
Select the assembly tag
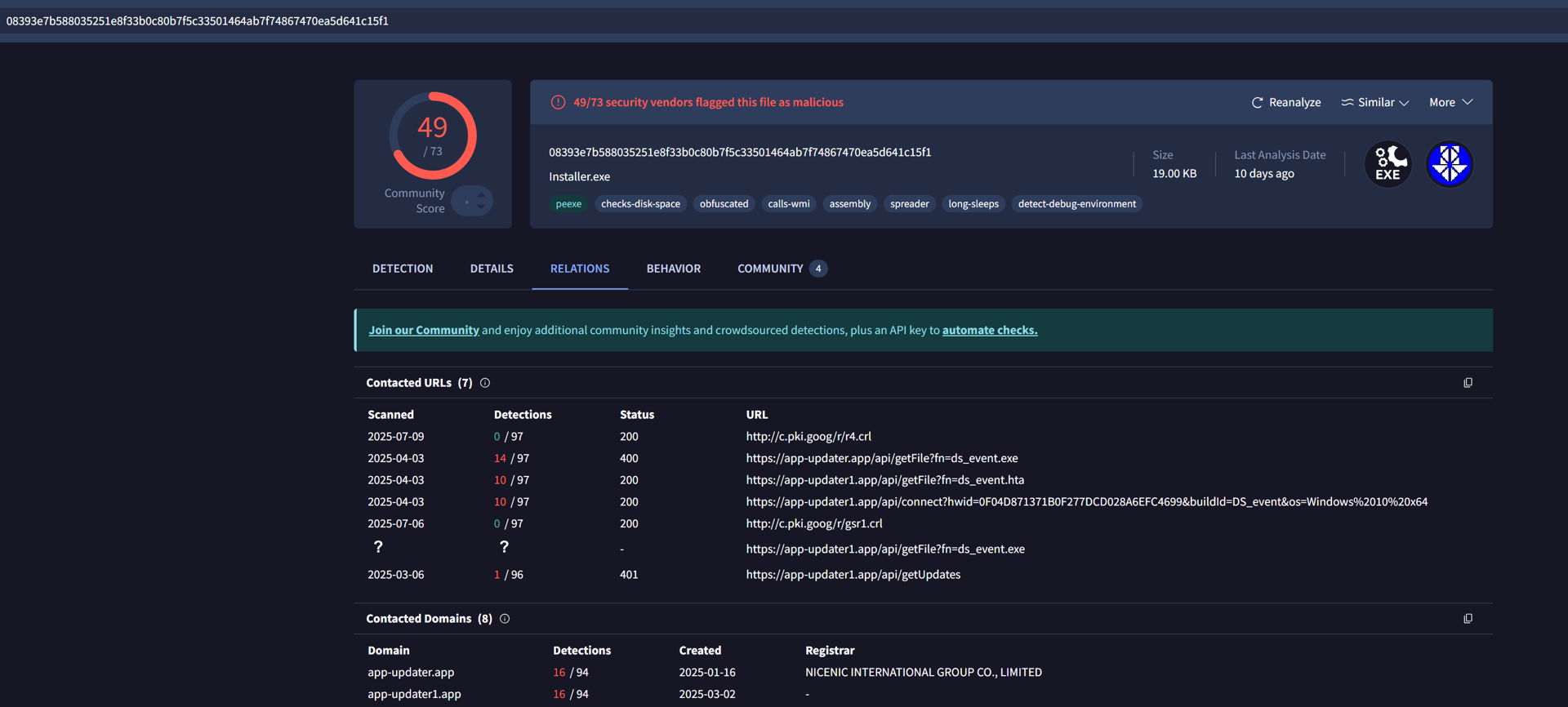850,204
